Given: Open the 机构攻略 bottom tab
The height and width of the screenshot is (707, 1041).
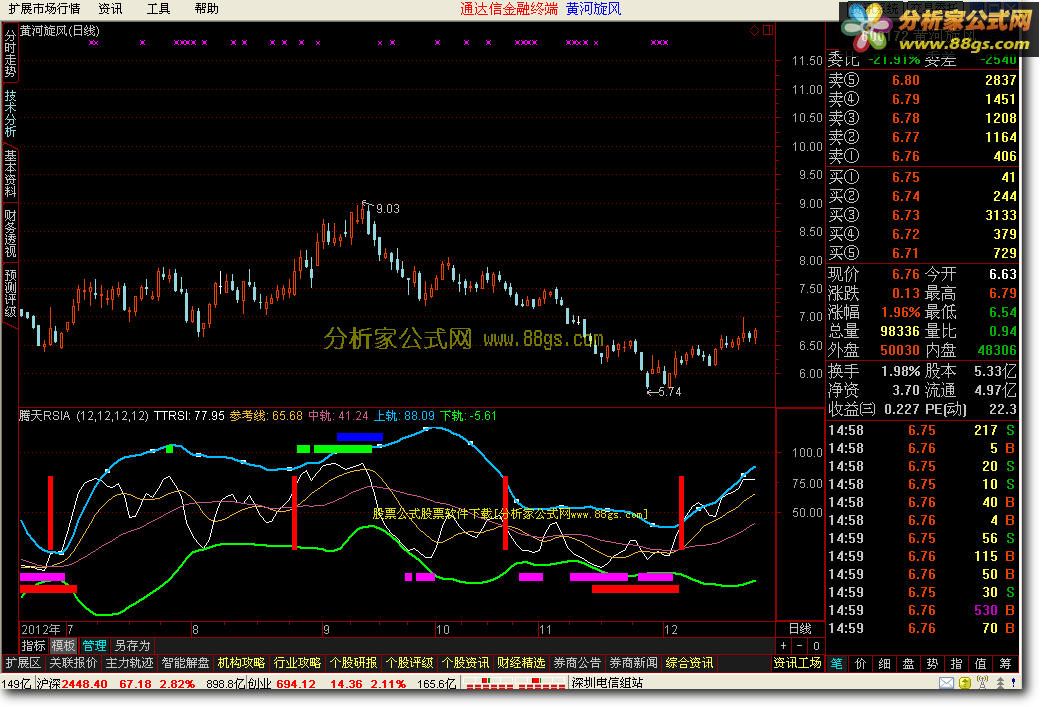Looking at the screenshot, I should [241, 663].
